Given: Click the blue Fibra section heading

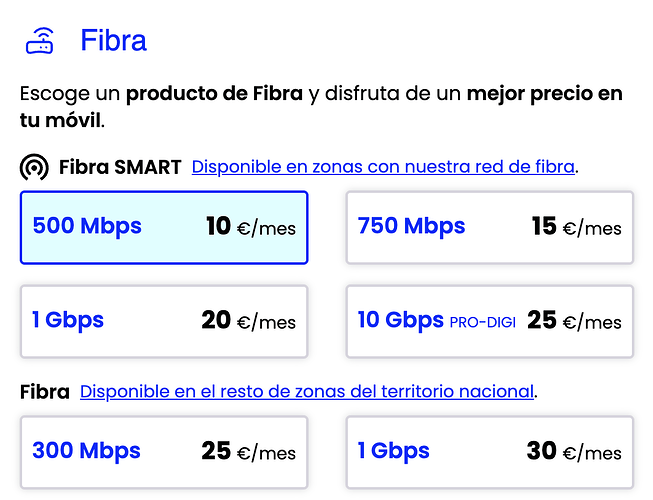Looking at the screenshot, I should (113, 41).
